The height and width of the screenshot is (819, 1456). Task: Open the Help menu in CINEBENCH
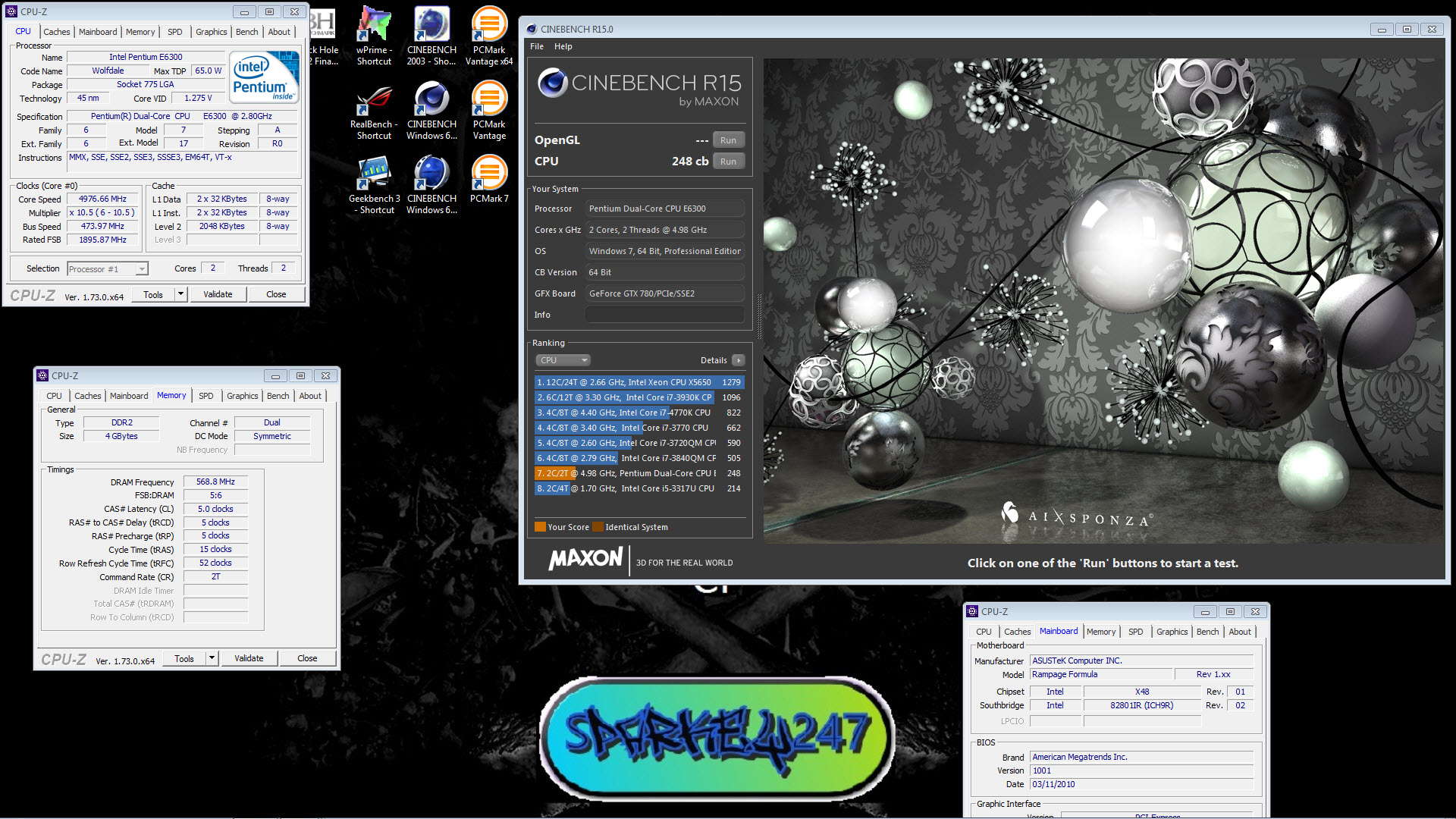click(563, 46)
